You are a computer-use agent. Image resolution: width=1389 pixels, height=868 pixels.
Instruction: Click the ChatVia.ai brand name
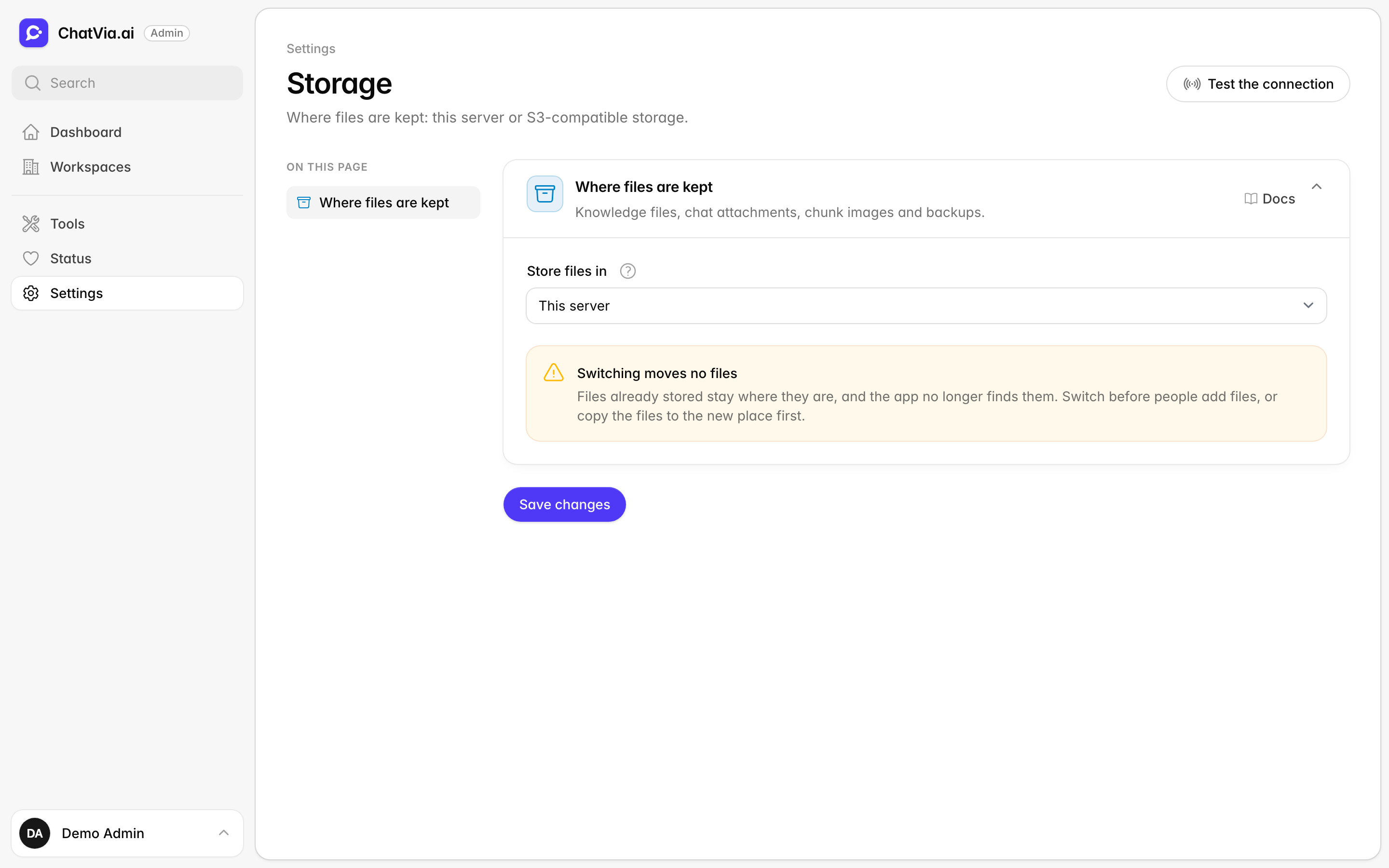96,33
